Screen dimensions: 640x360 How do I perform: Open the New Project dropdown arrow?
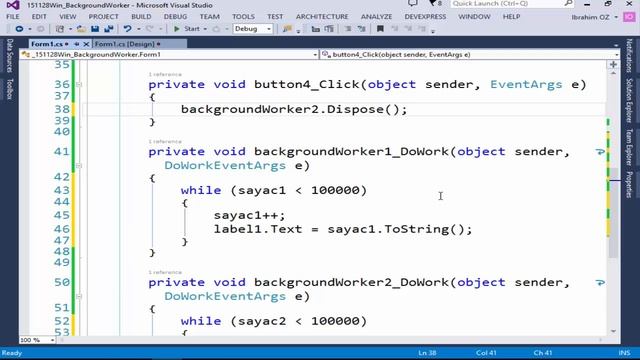[x=70, y=29]
